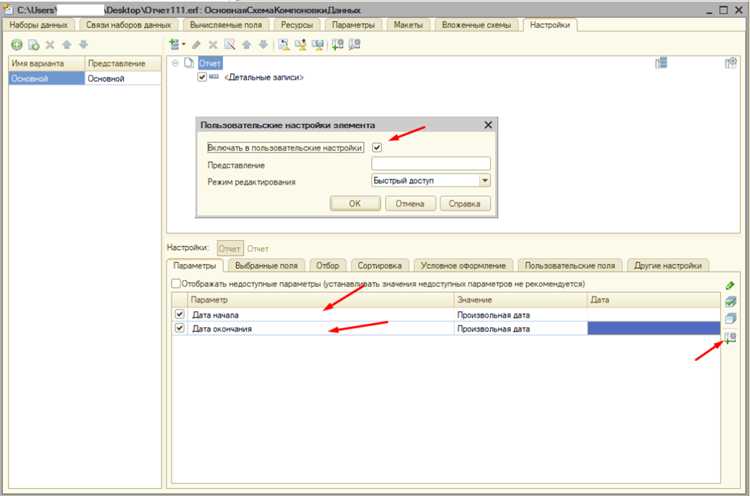
Task: Open the add element dropdown arrow
Action: [x=184, y=44]
